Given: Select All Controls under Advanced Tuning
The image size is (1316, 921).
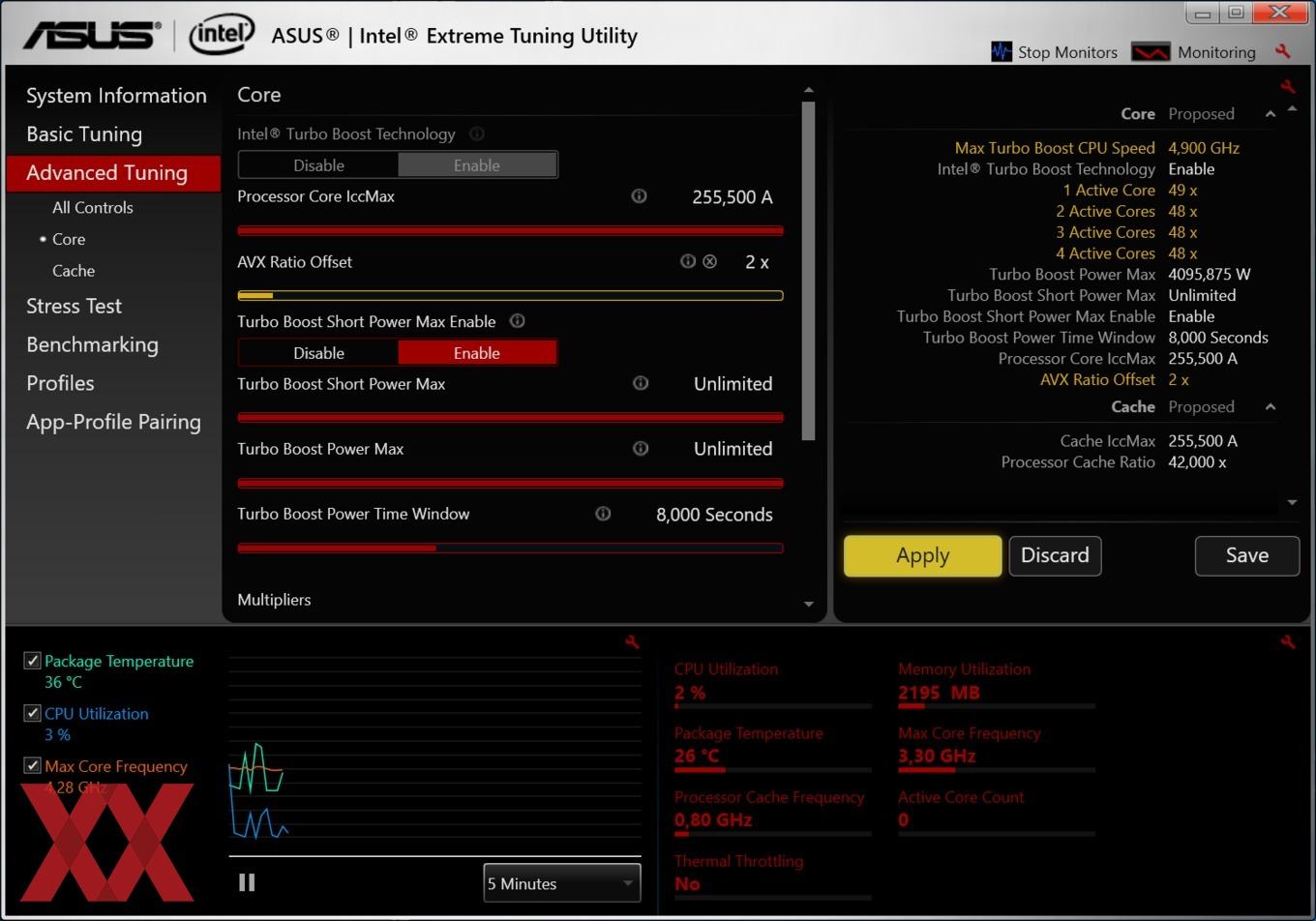Looking at the screenshot, I should (93, 207).
